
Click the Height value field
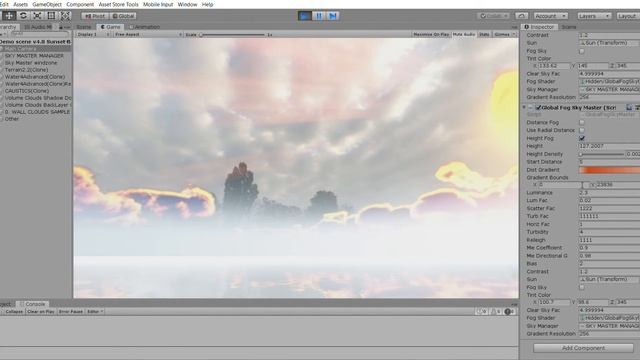pyautogui.click(x=609, y=146)
